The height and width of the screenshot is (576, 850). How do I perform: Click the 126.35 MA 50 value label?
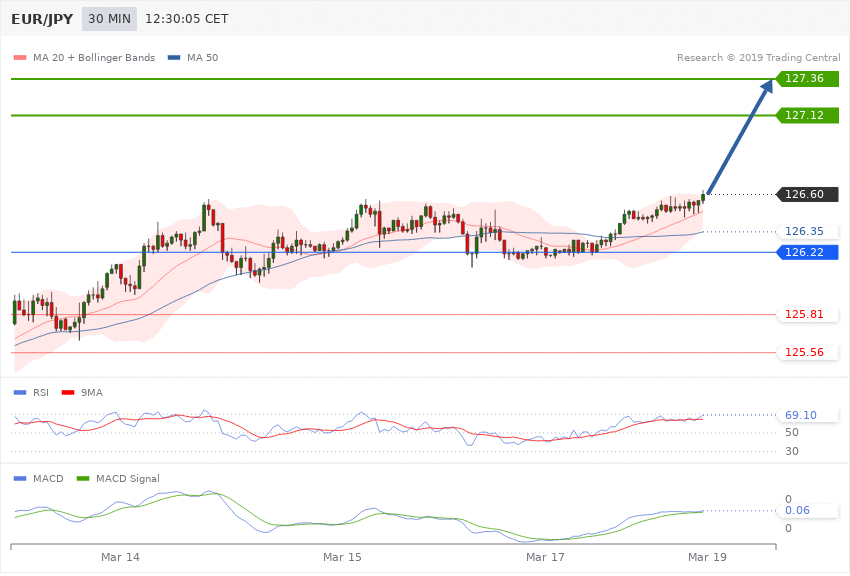(808, 231)
